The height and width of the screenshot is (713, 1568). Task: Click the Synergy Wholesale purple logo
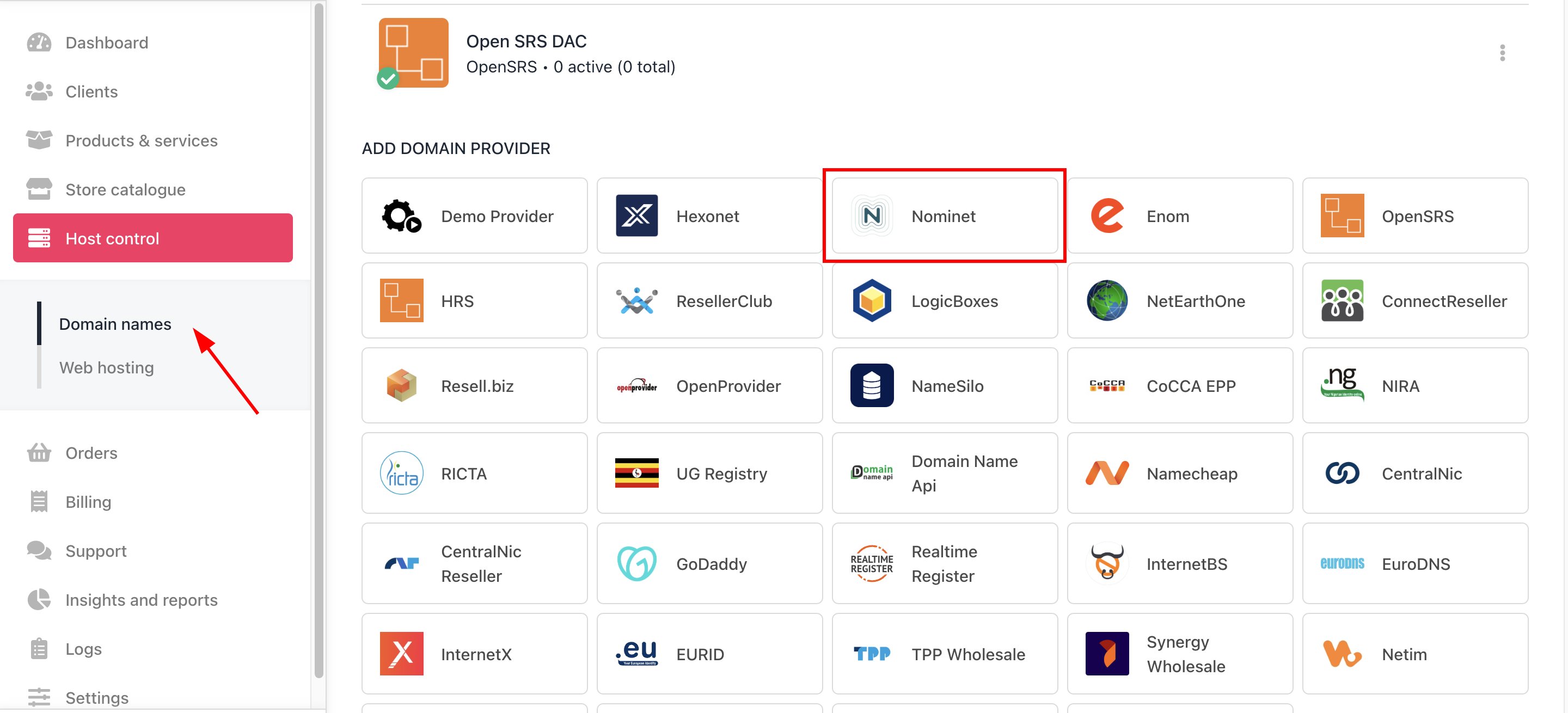(x=1107, y=654)
